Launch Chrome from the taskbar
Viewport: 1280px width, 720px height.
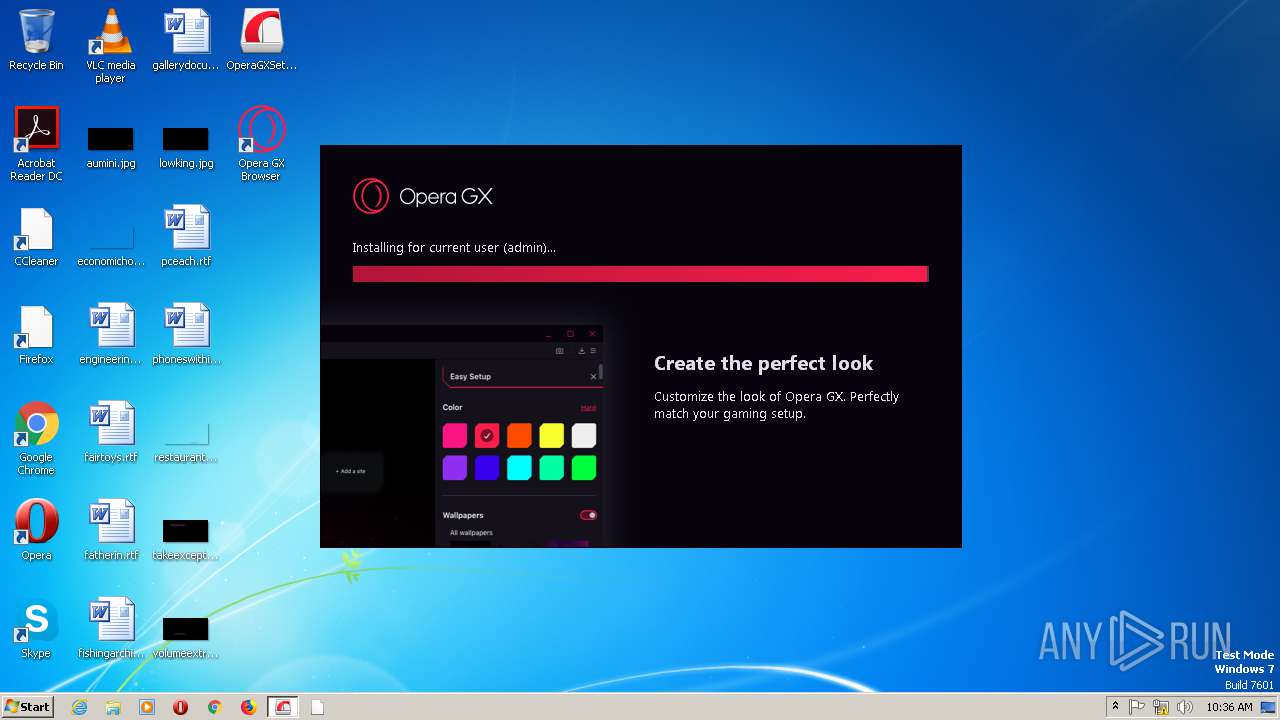coord(214,707)
